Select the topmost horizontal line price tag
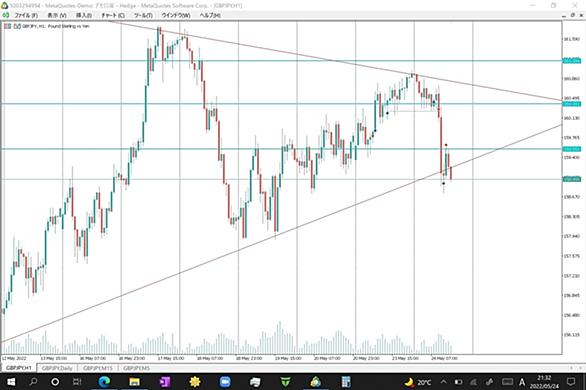Screen dimensions: 586x390 pyautogui.click(x=572, y=61)
